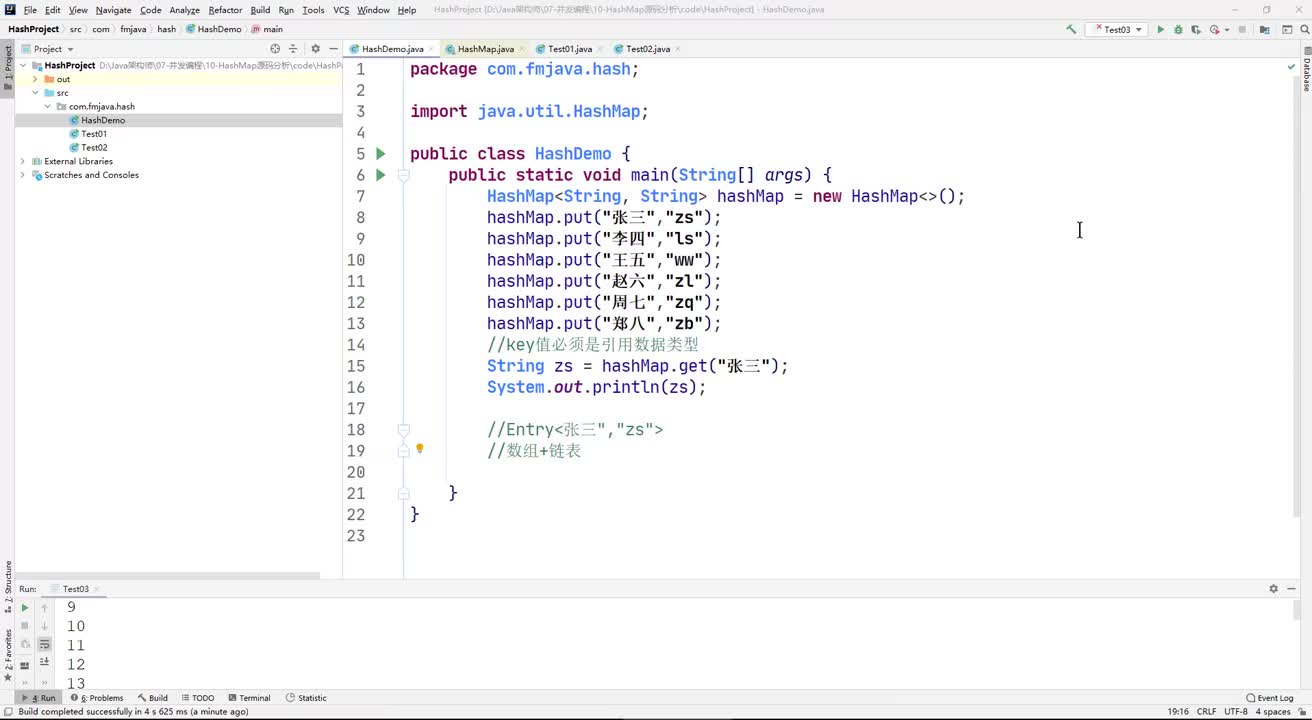Viewport: 1312px width, 720px height.
Task: Click the UTF-8 encoding indicator
Action: (x=1236, y=712)
